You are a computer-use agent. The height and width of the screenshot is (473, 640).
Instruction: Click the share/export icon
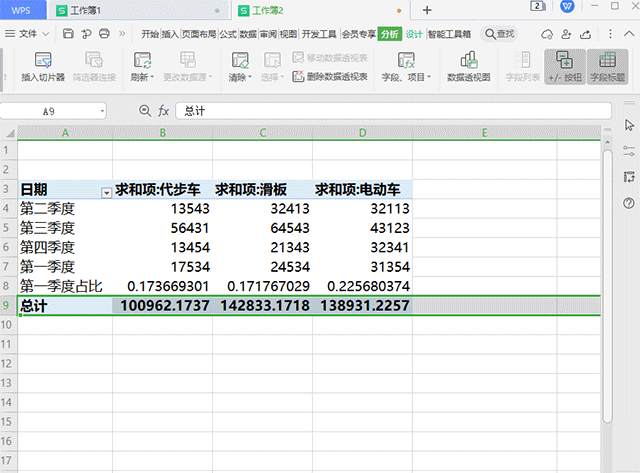pyautogui.click(x=585, y=34)
